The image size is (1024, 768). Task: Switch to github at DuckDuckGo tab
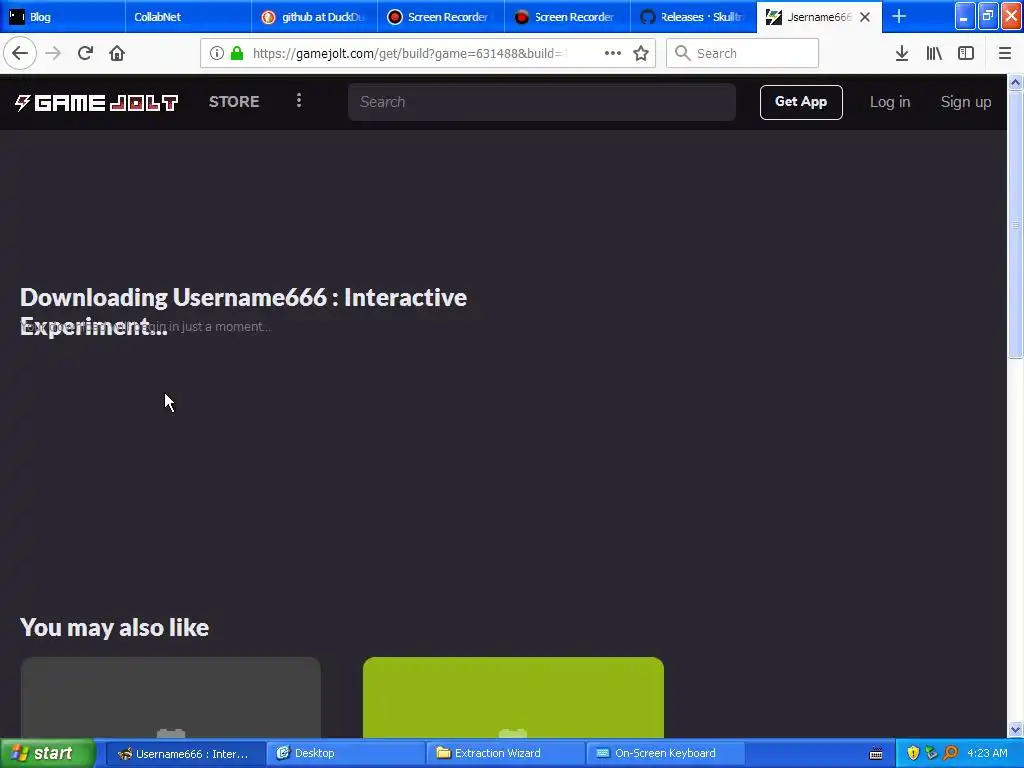tap(314, 16)
